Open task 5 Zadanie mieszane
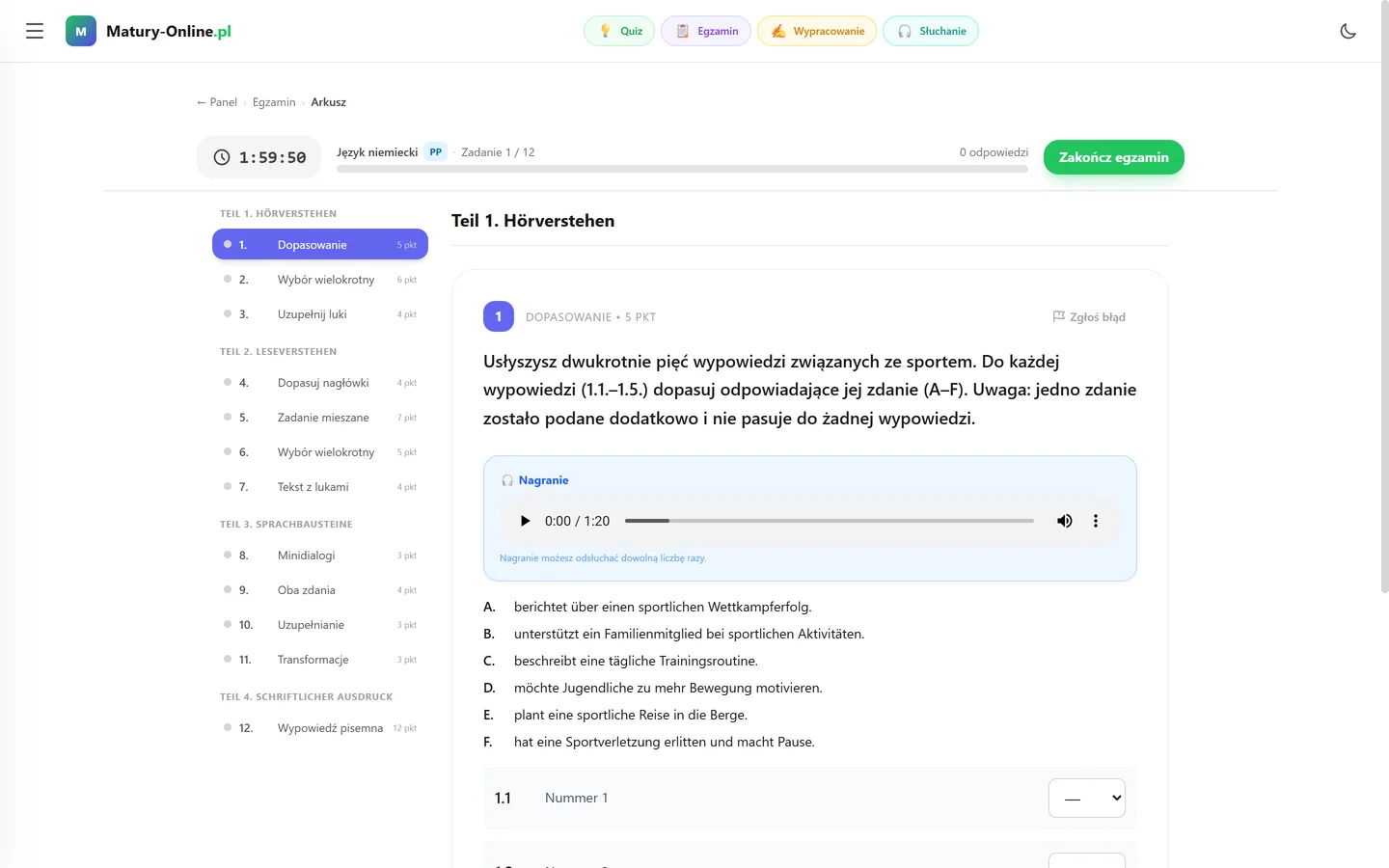 pos(320,418)
